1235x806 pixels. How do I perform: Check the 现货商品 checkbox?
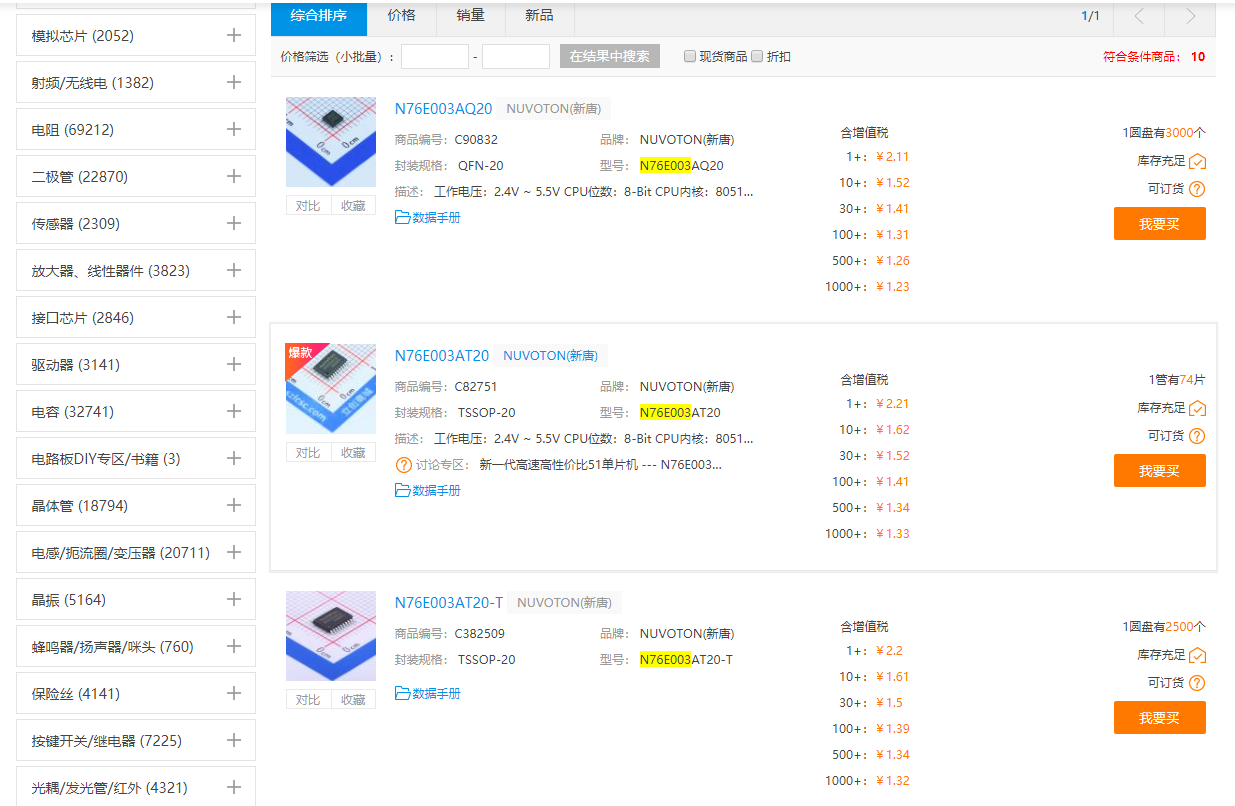pyautogui.click(x=690, y=57)
